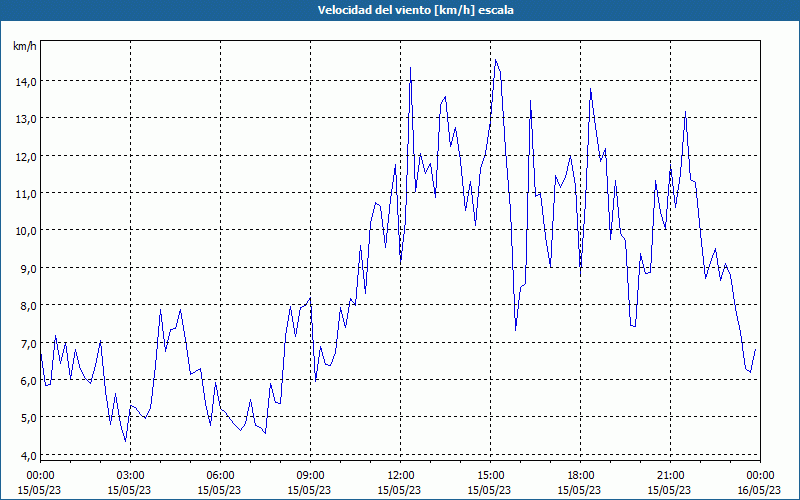Click the '12:00' time label
The image size is (800, 500).
400,476
